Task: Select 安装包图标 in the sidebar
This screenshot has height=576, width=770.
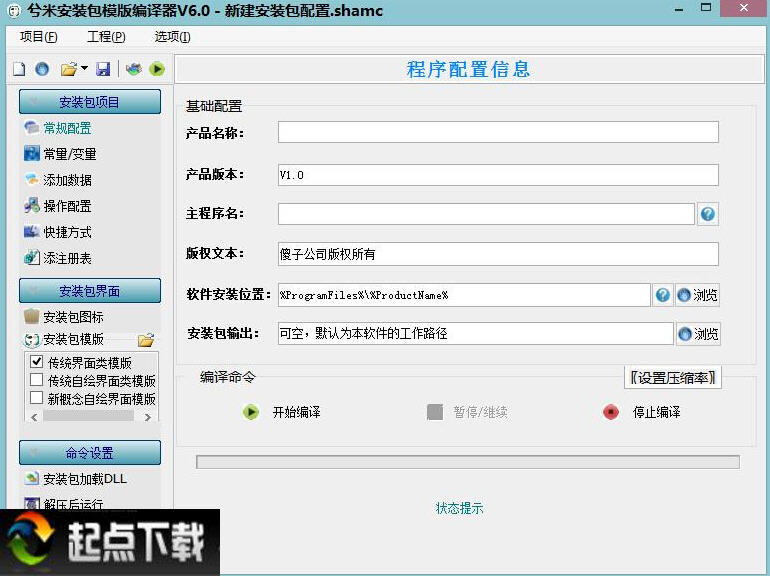Action: pyautogui.click(x=64, y=317)
